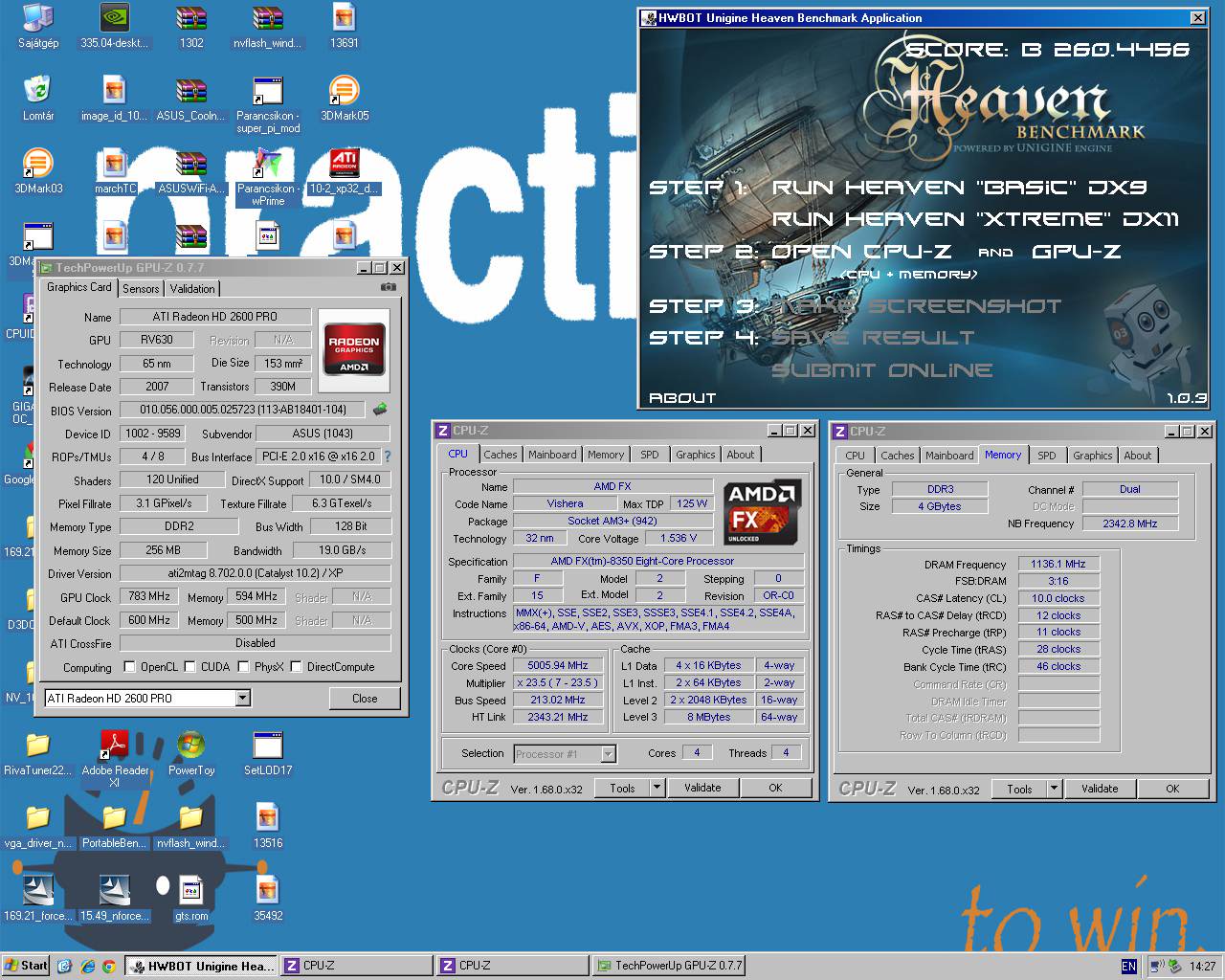Click RUN HEAVEN "BASIC" DX9
Image resolution: width=1225 pixels, height=980 pixels.
coord(959,188)
